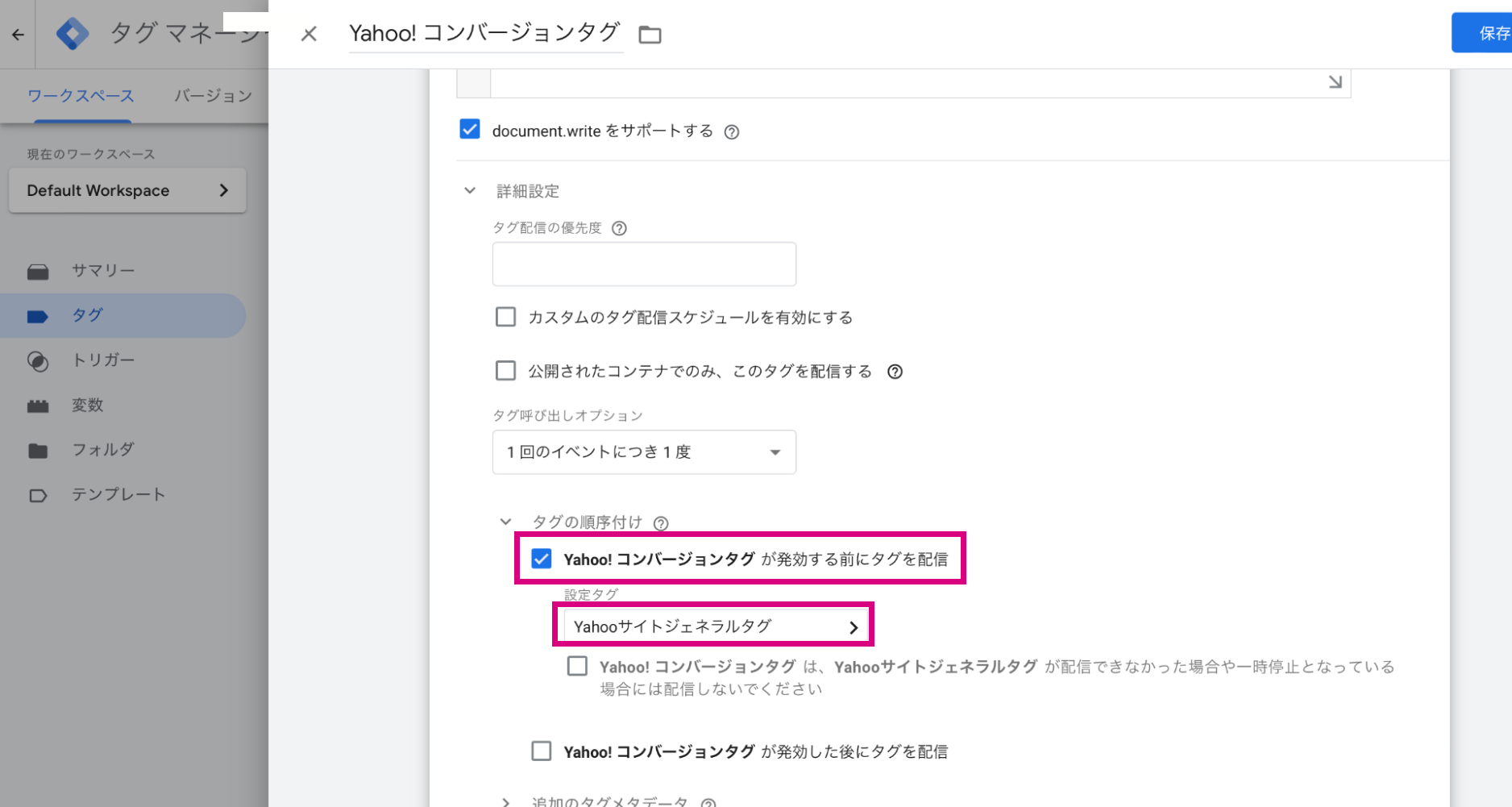Viewport: 1512px width, 807px height.
Task: Open the folder icon beside the tag name
Action: coord(650,35)
